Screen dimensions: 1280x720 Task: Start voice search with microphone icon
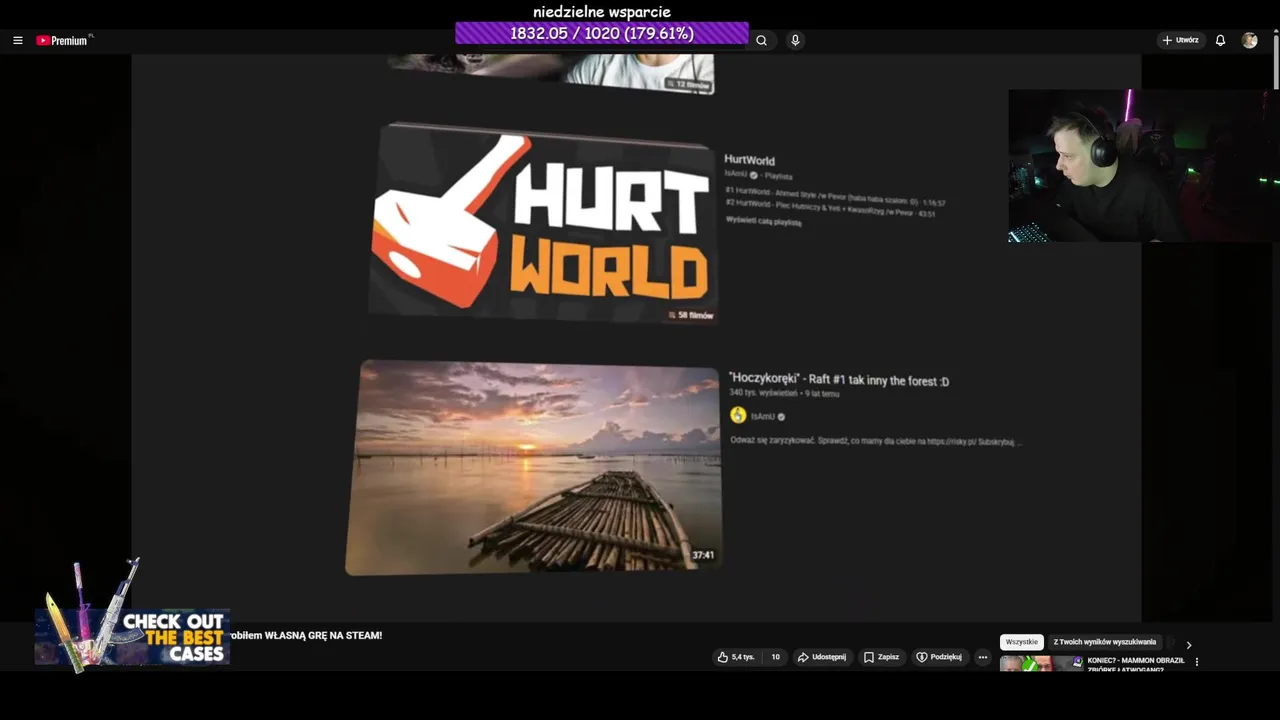point(795,40)
